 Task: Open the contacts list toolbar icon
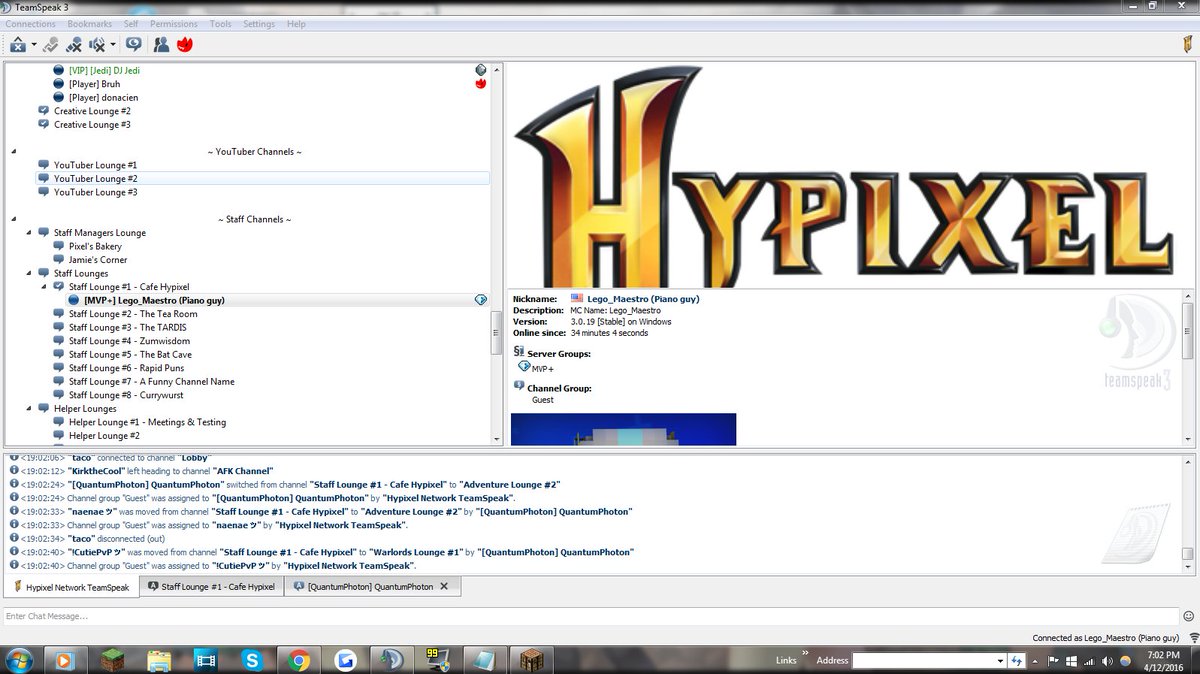click(x=161, y=44)
